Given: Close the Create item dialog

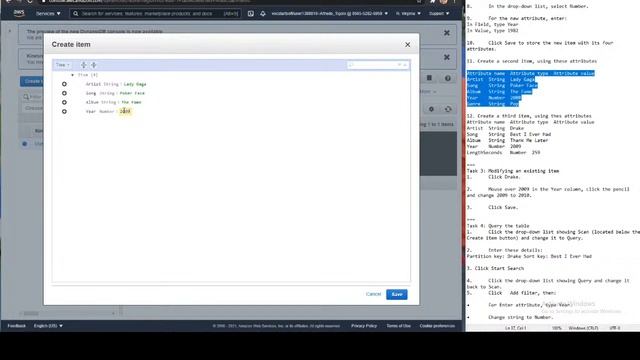Looking at the screenshot, I should click(407, 44).
